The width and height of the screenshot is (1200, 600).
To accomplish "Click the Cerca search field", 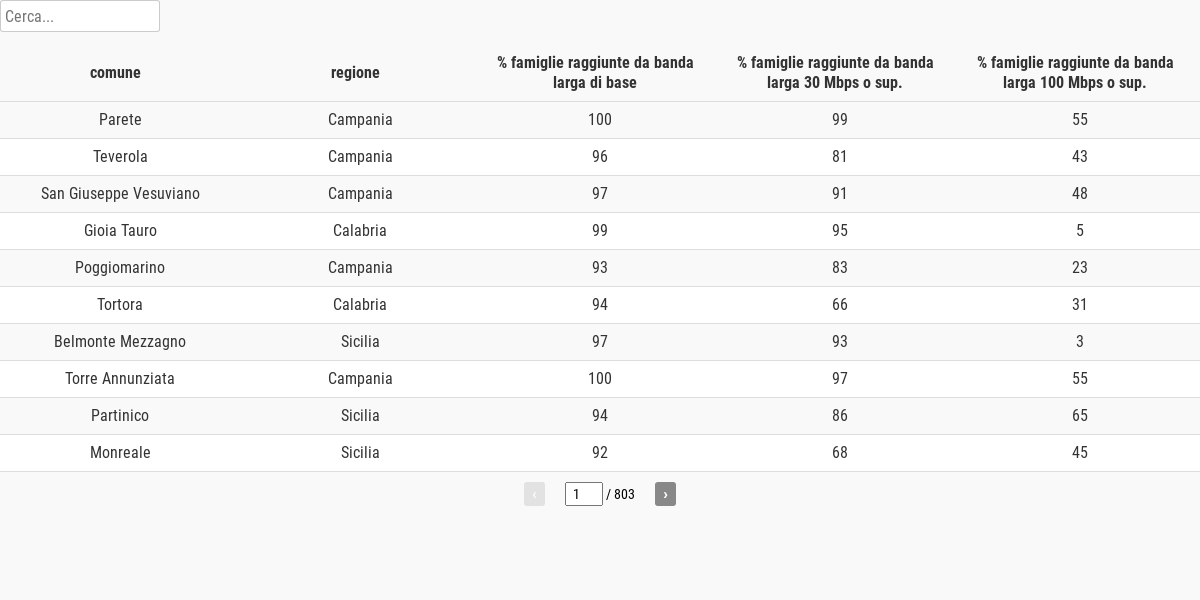I will (80, 16).
